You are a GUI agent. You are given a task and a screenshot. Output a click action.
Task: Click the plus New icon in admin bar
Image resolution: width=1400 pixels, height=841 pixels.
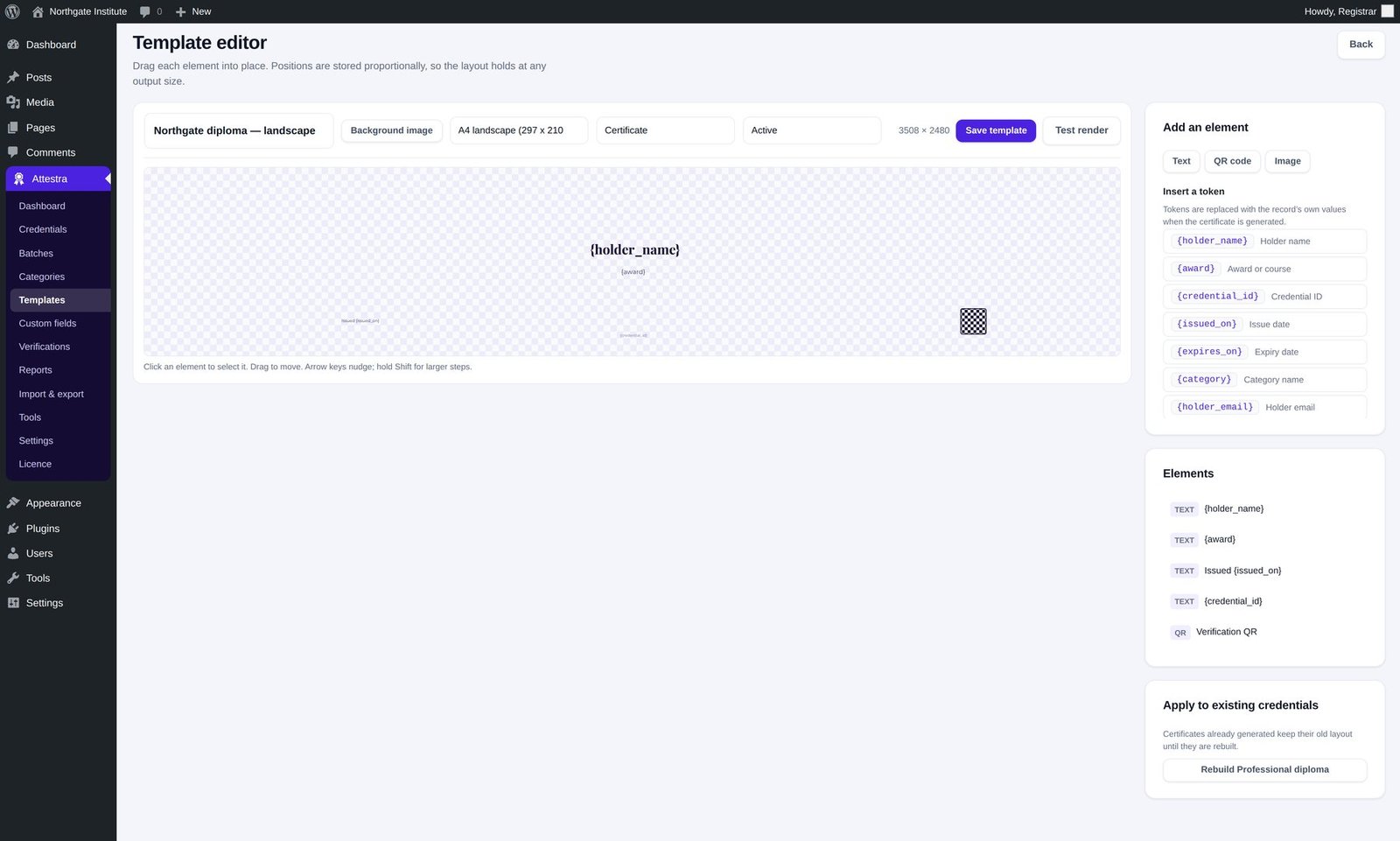pyautogui.click(x=180, y=11)
